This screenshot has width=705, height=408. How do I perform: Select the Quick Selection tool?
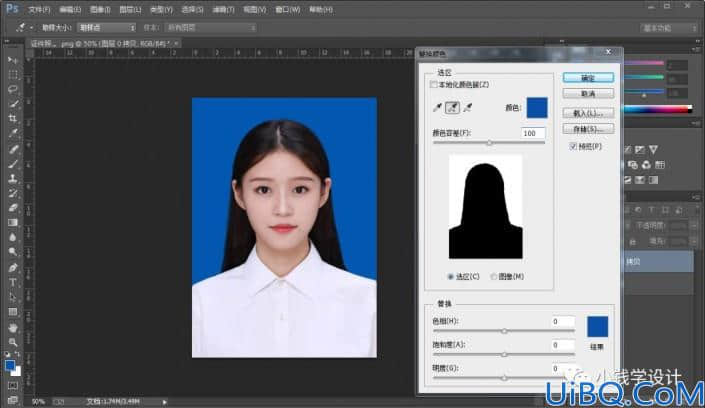tap(13, 104)
